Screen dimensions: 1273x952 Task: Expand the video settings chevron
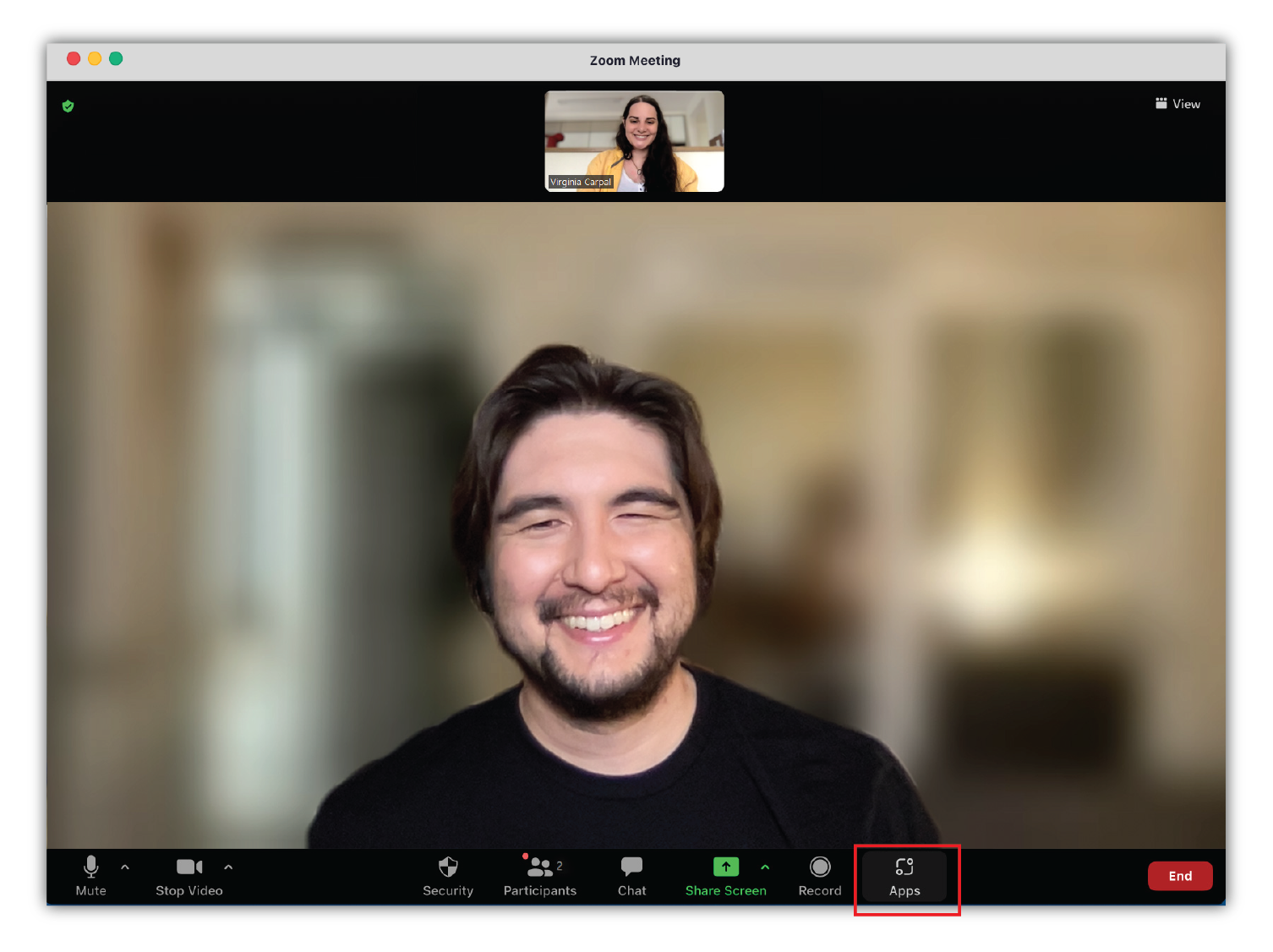pyautogui.click(x=228, y=867)
